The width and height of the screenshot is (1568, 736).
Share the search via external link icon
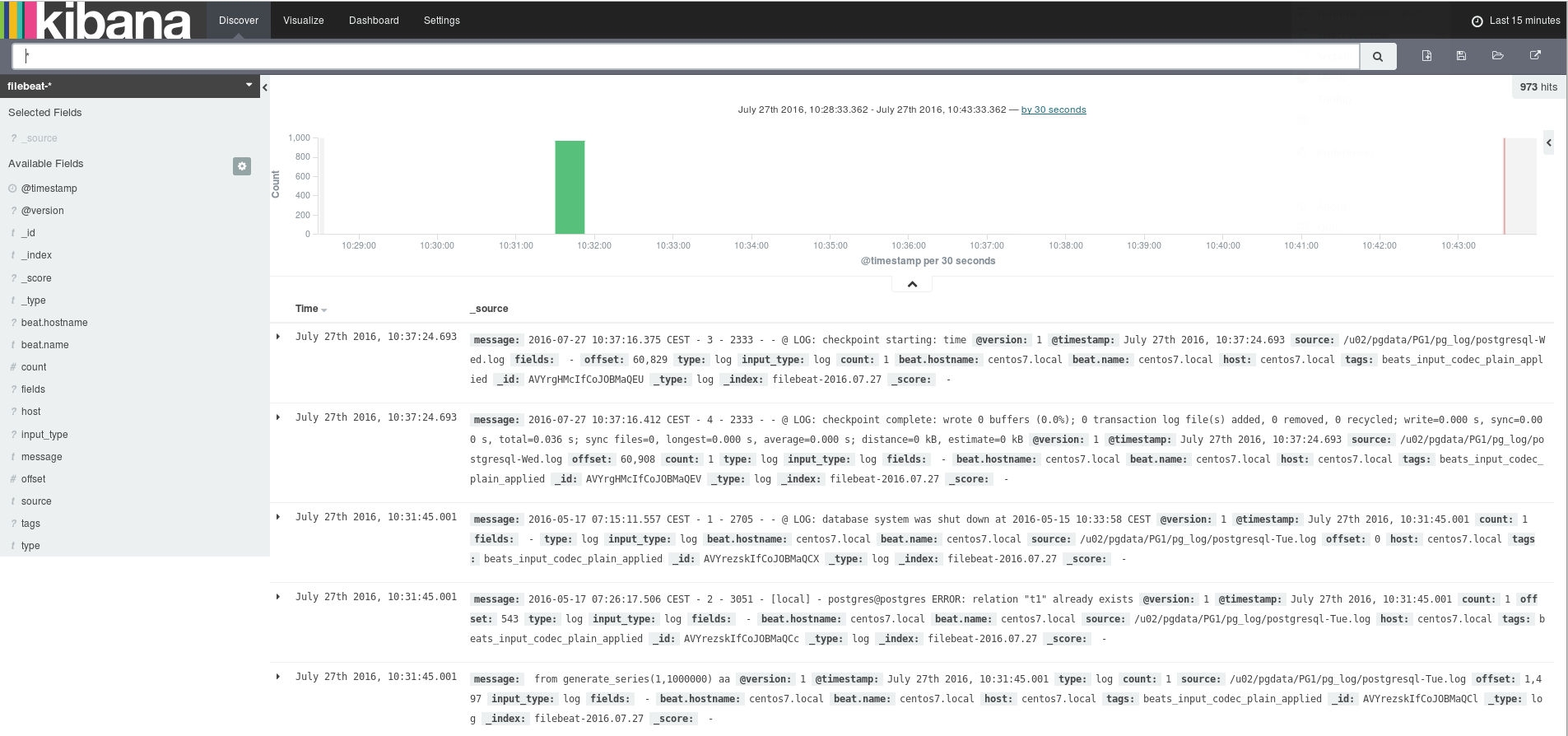[1535, 55]
